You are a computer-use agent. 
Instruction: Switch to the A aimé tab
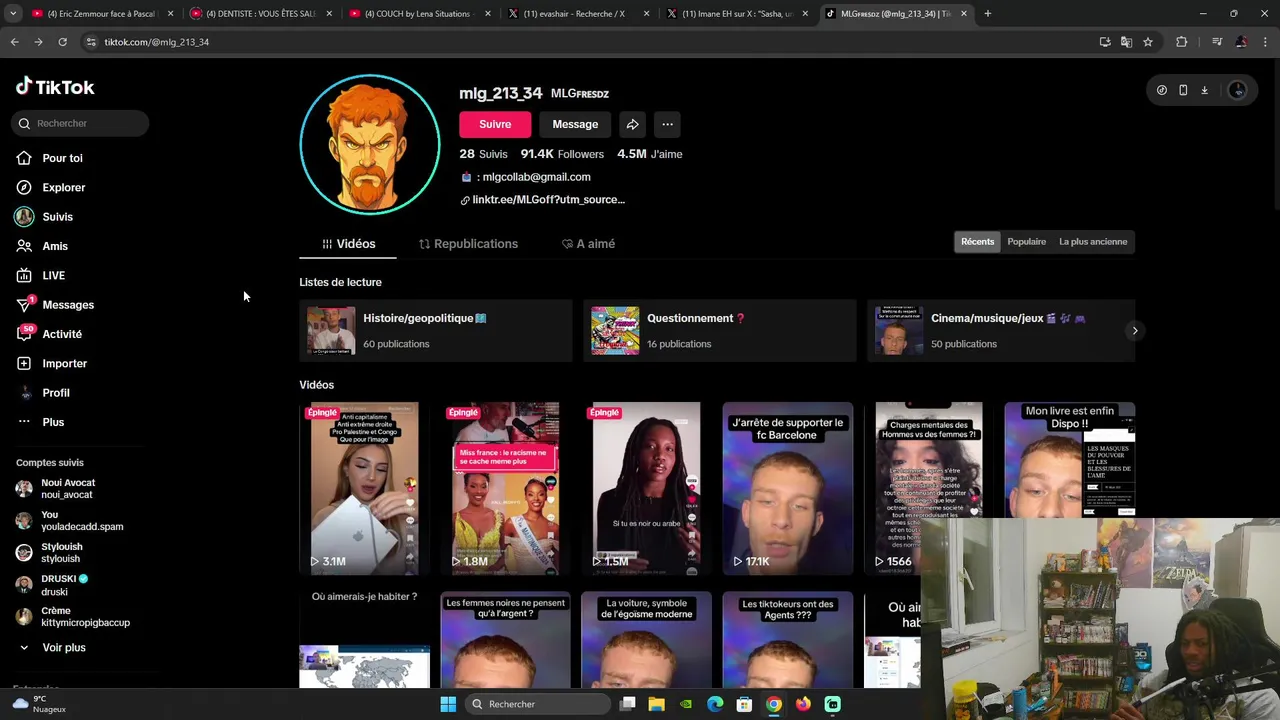click(588, 244)
